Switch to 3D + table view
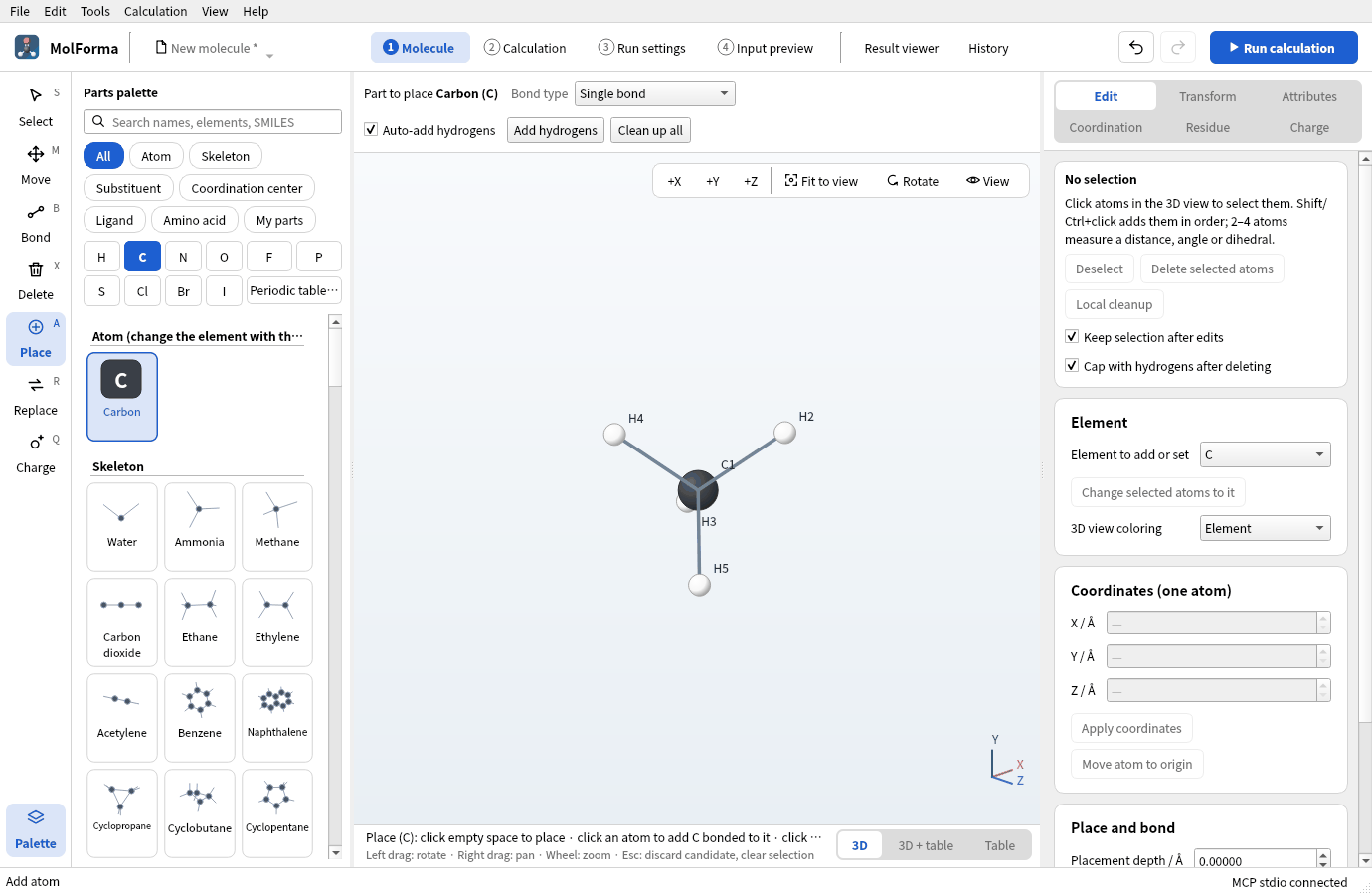Image resolution: width=1372 pixels, height=895 pixels. pos(926,845)
